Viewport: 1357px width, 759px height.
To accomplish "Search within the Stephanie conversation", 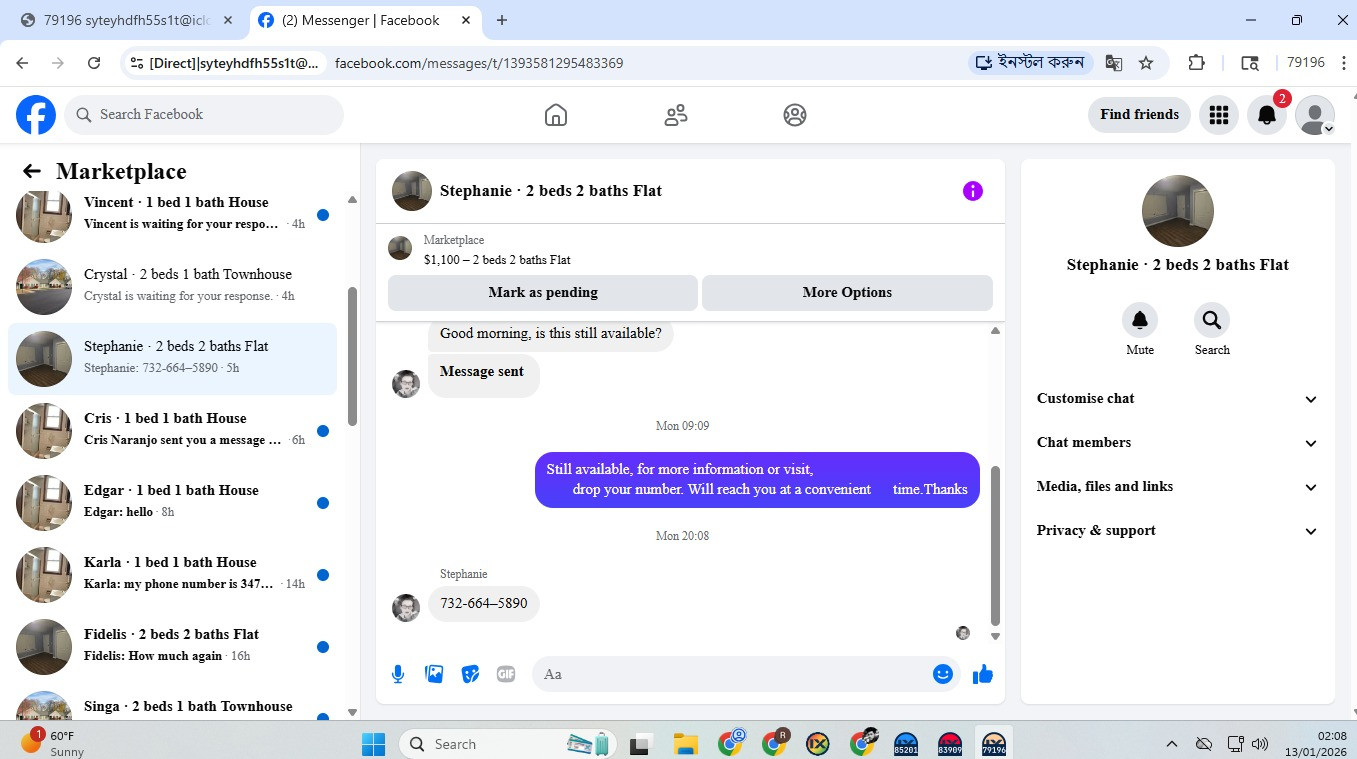I will coord(1212,320).
